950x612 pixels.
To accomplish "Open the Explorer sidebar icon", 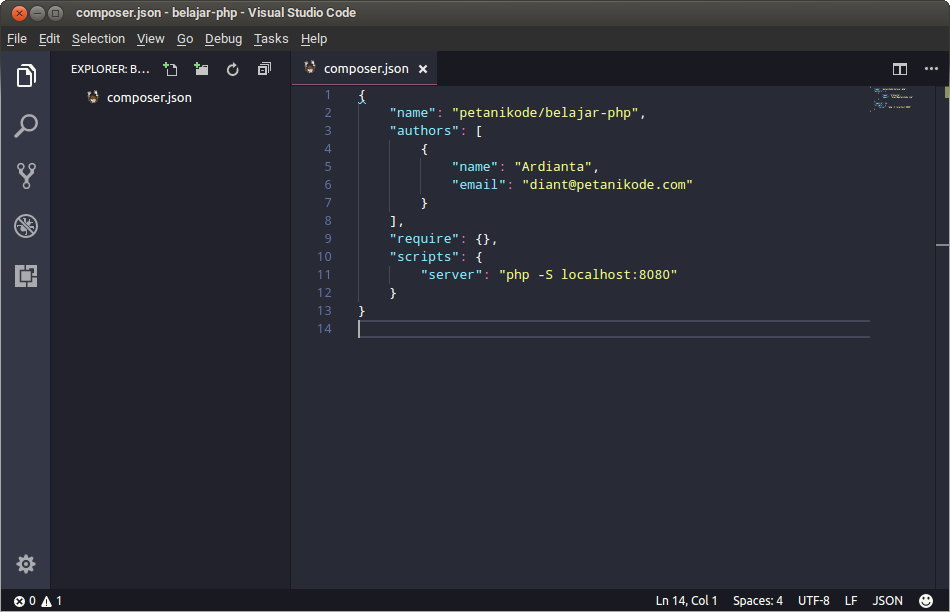I will tap(25, 75).
